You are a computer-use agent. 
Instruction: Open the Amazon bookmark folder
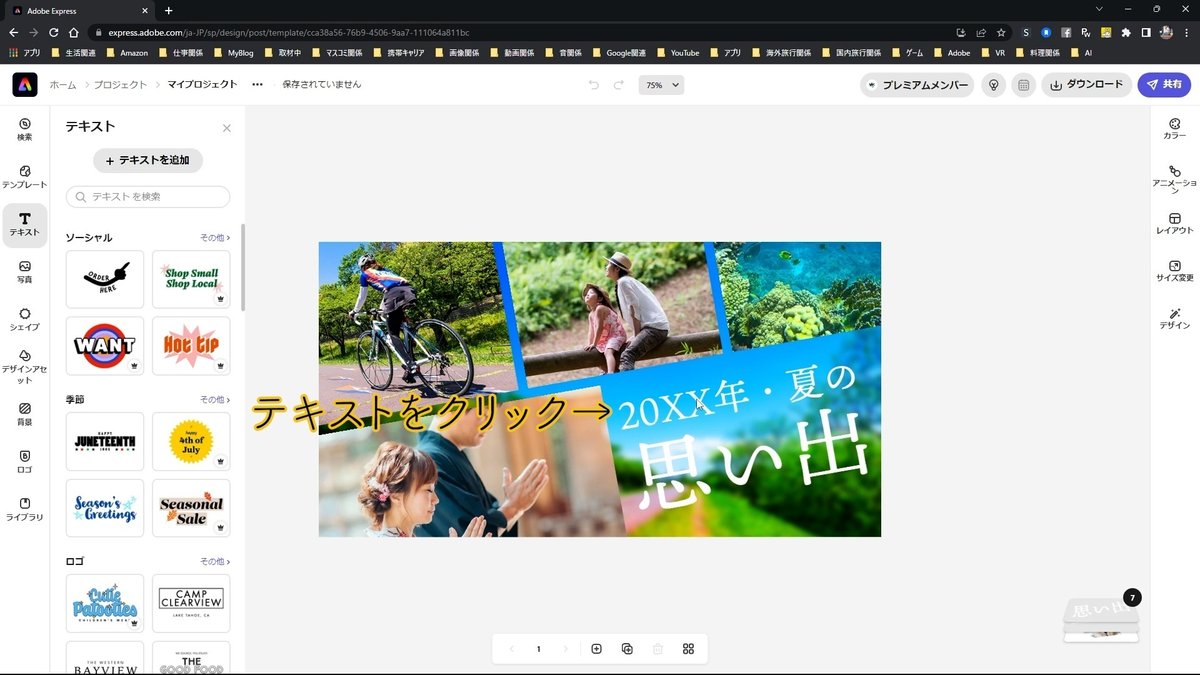click(x=127, y=52)
